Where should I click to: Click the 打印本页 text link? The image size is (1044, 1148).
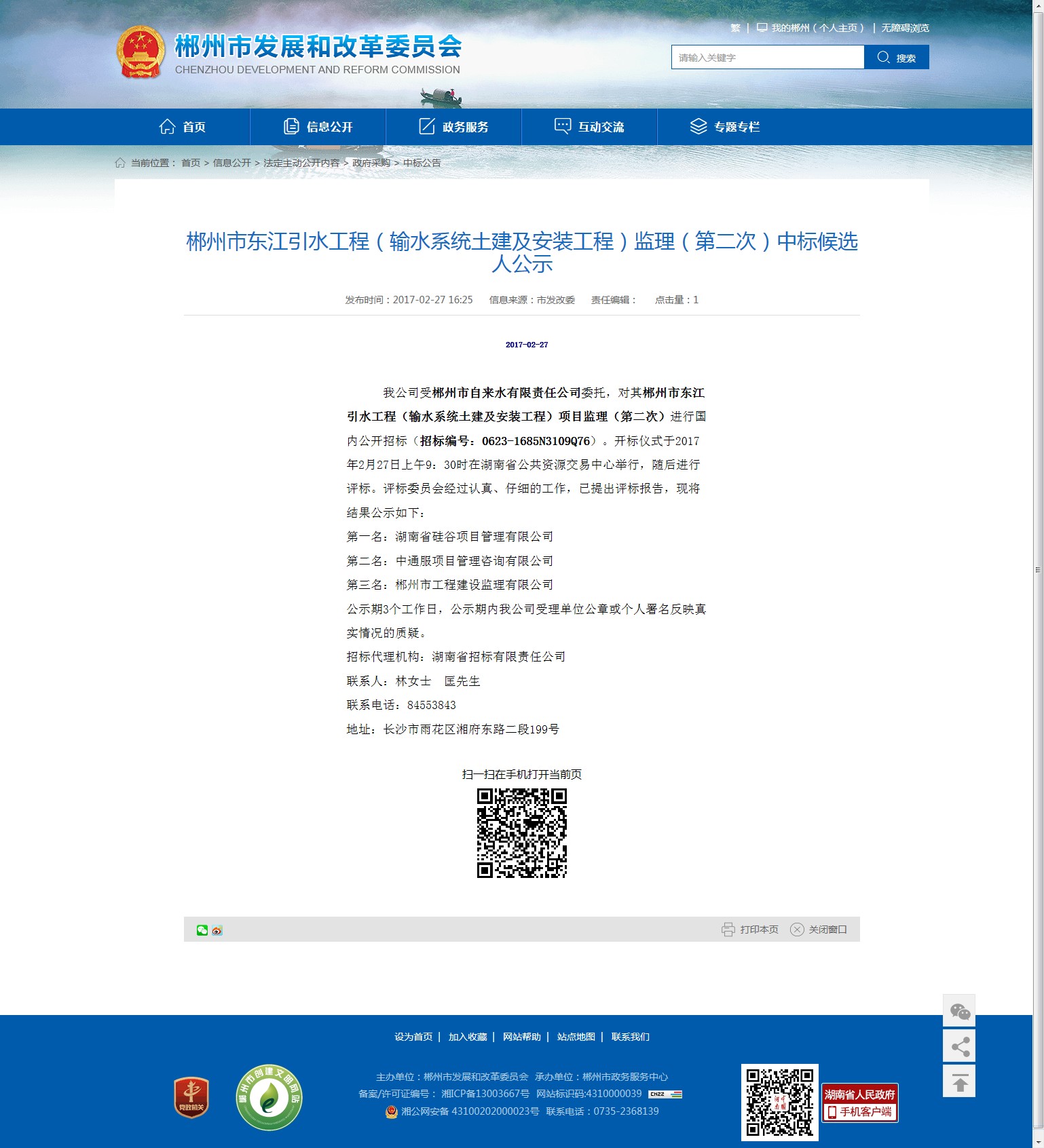(x=759, y=930)
